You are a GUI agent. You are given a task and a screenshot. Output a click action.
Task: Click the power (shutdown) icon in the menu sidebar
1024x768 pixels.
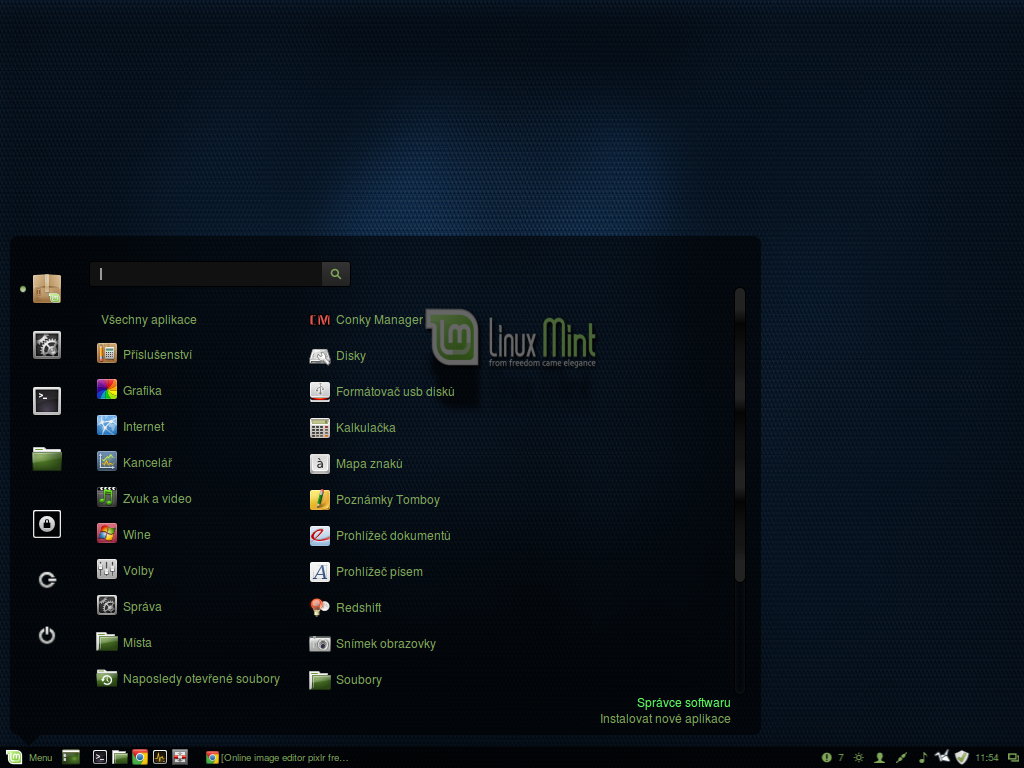coord(47,635)
